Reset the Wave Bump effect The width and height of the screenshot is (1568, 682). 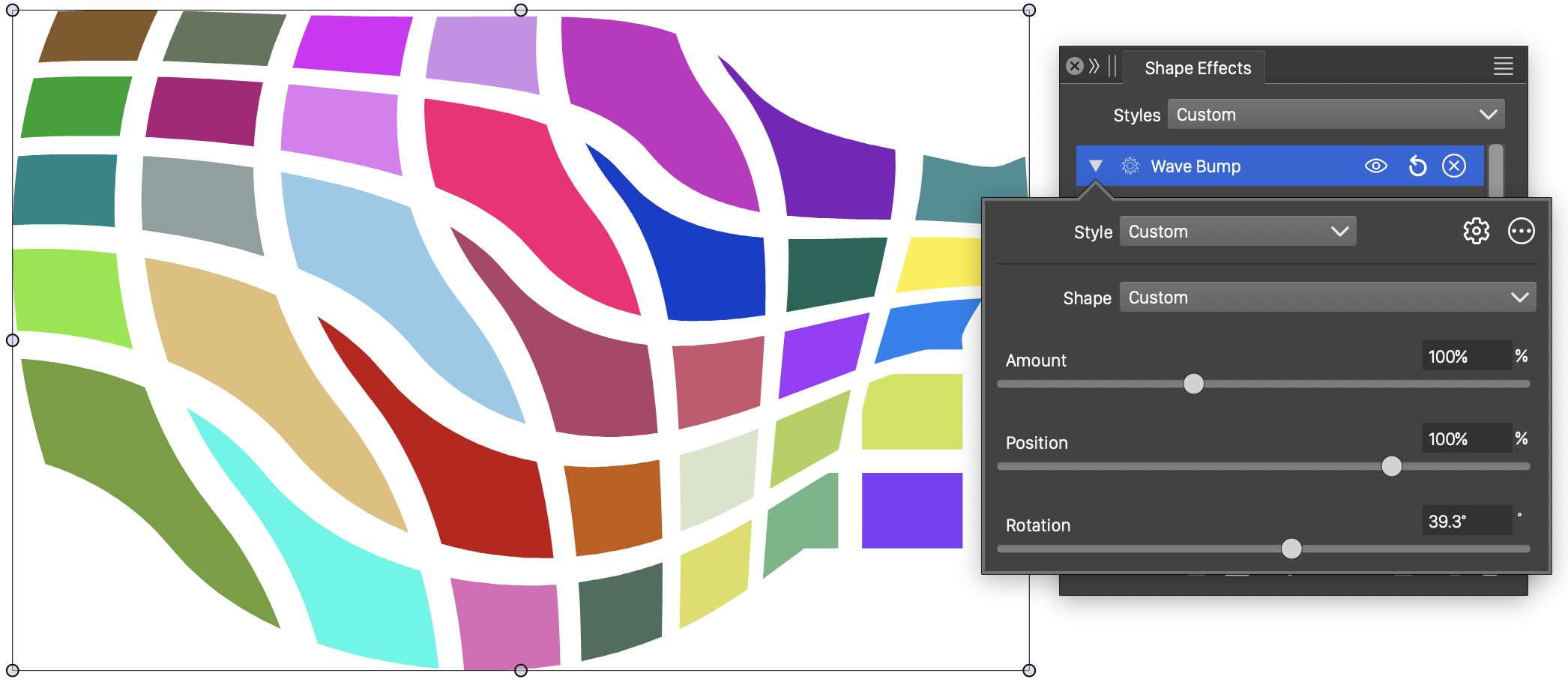coord(1417,166)
